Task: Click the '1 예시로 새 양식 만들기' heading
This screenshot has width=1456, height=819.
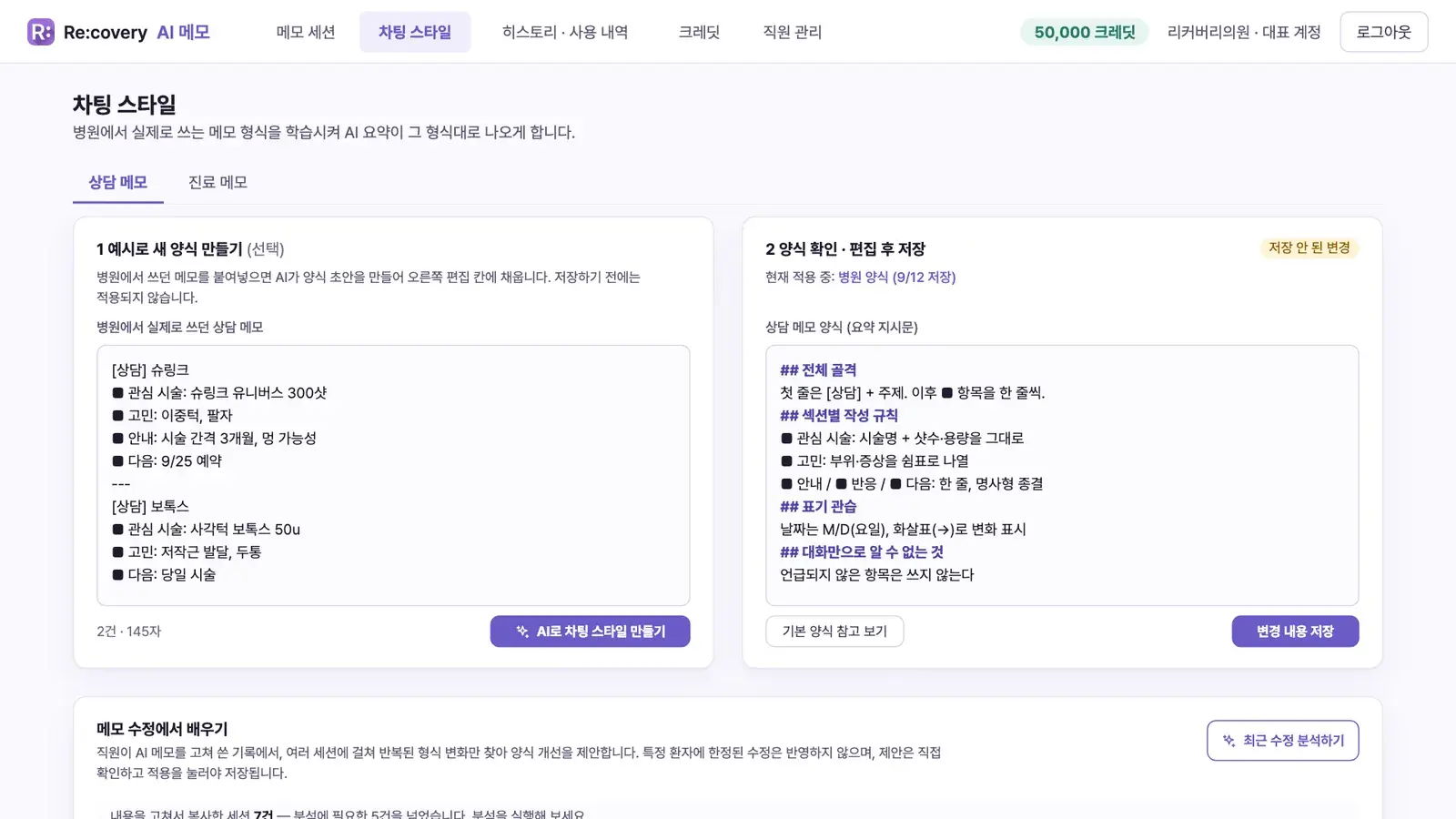Action: pyautogui.click(x=169, y=248)
